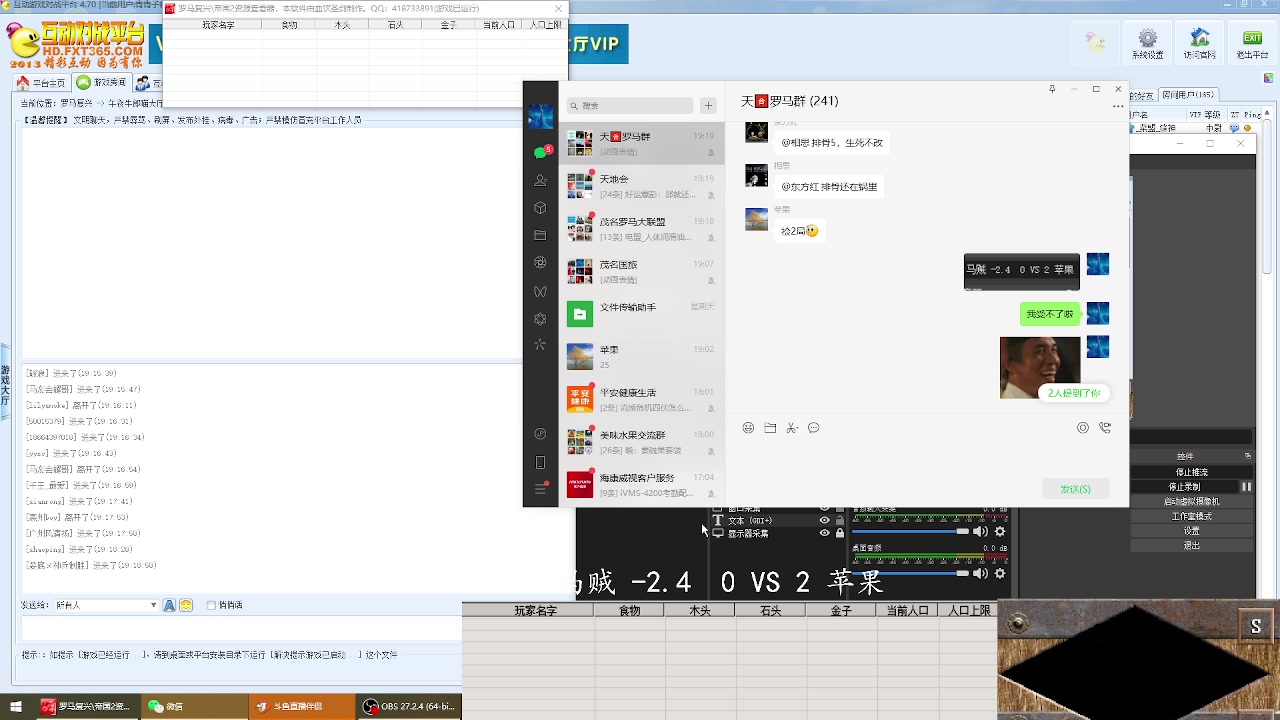
Task: Open 罗马复兴 taskbar item
Action: [x=86, y=707]
